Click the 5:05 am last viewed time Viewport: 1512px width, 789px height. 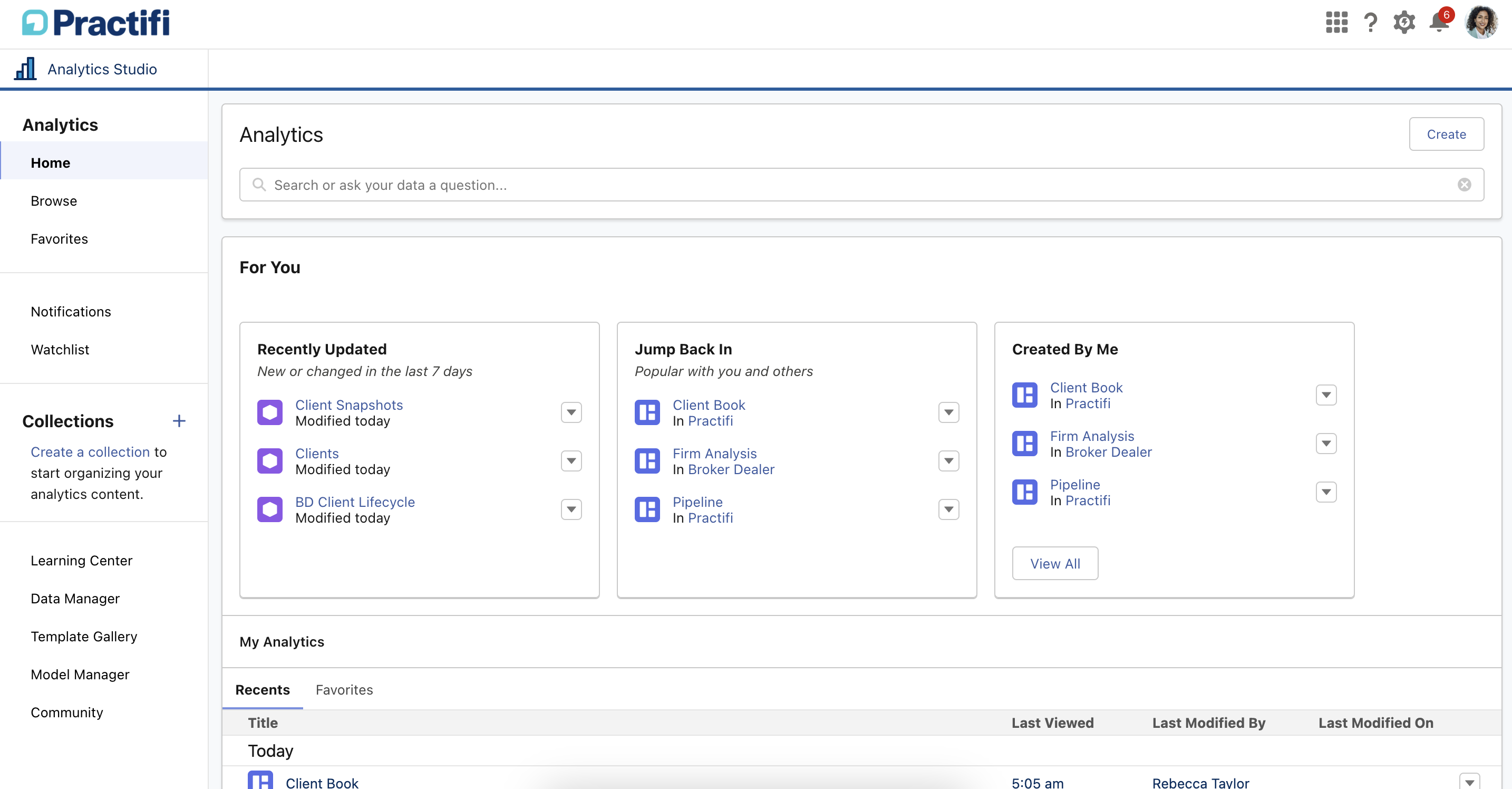[1037, 782]
